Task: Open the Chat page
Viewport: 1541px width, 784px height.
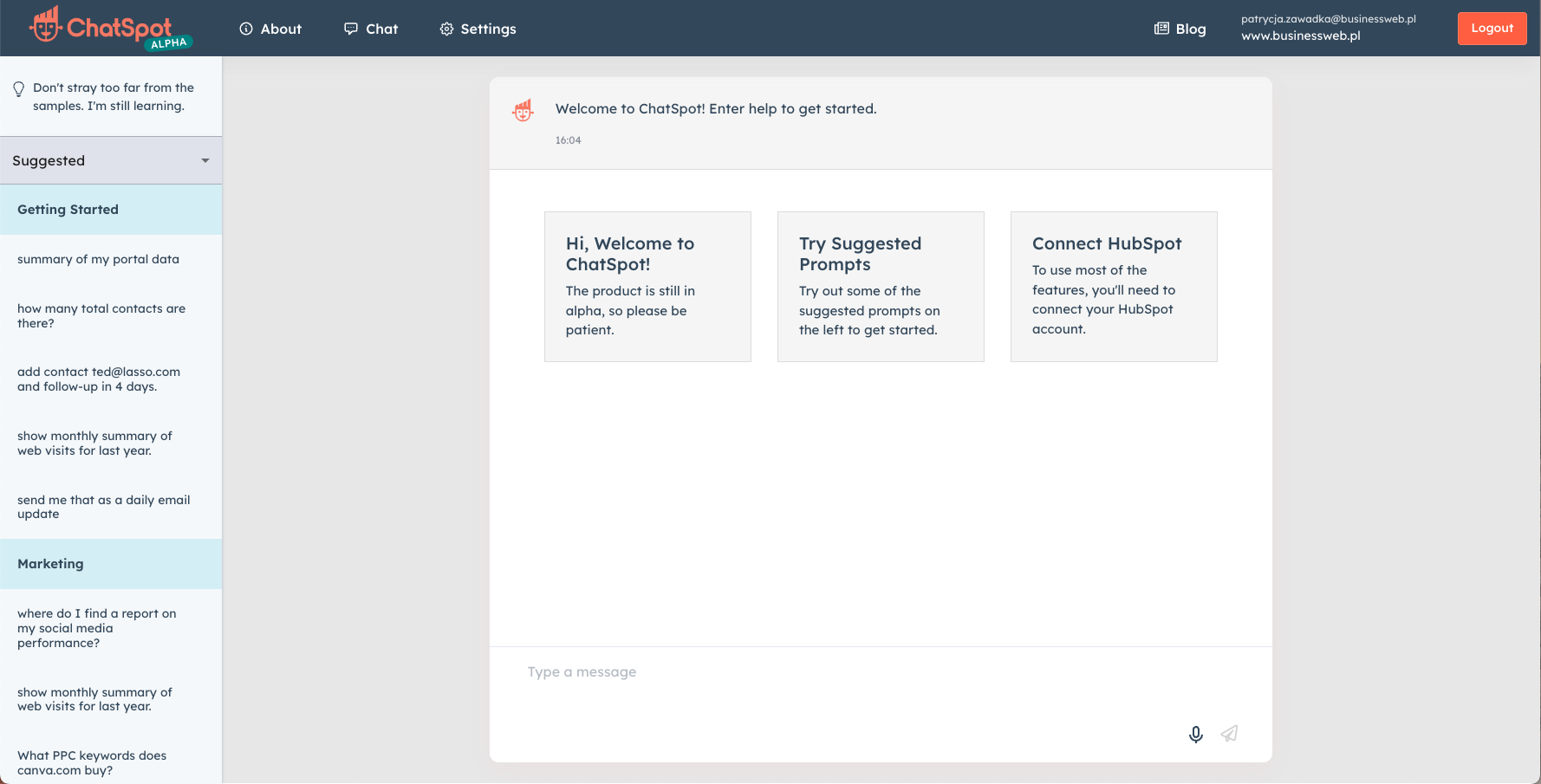Action: click(371, 29)
